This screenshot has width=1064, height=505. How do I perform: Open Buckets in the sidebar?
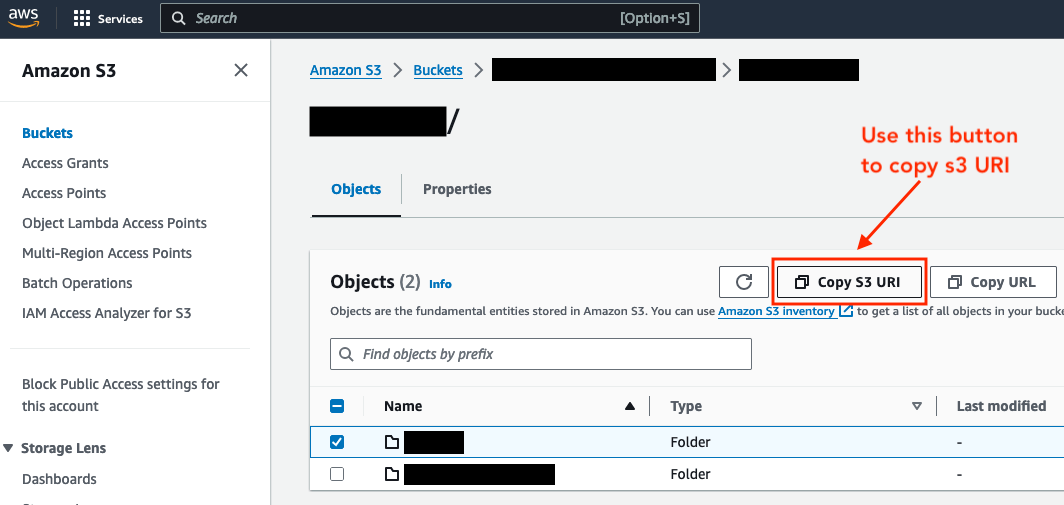point(48,133)
